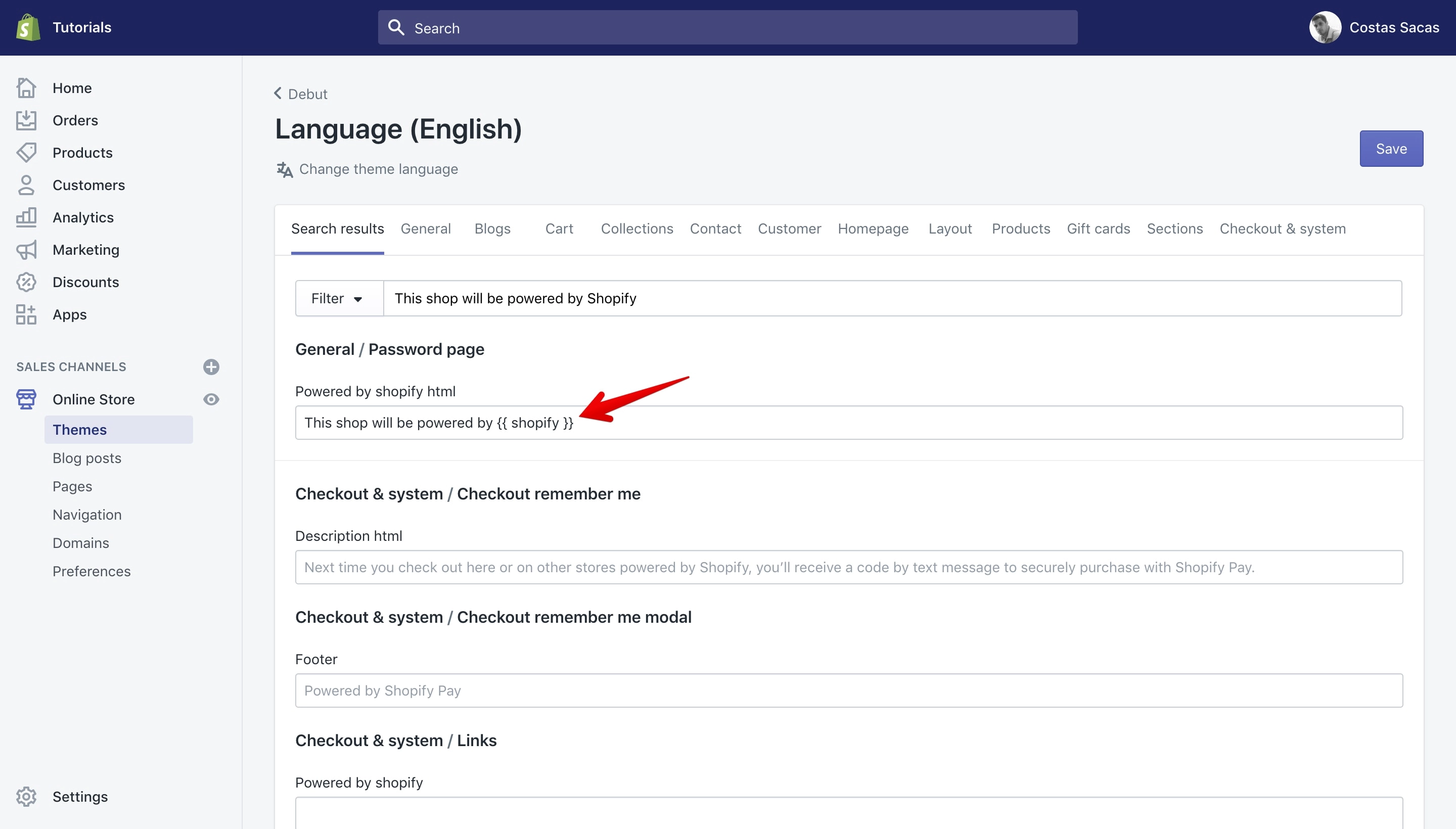Viewport: 1456px width, 829px height.
Task: Open Home in sidebar
Action: pyautogui.click(x=72, y=87)
